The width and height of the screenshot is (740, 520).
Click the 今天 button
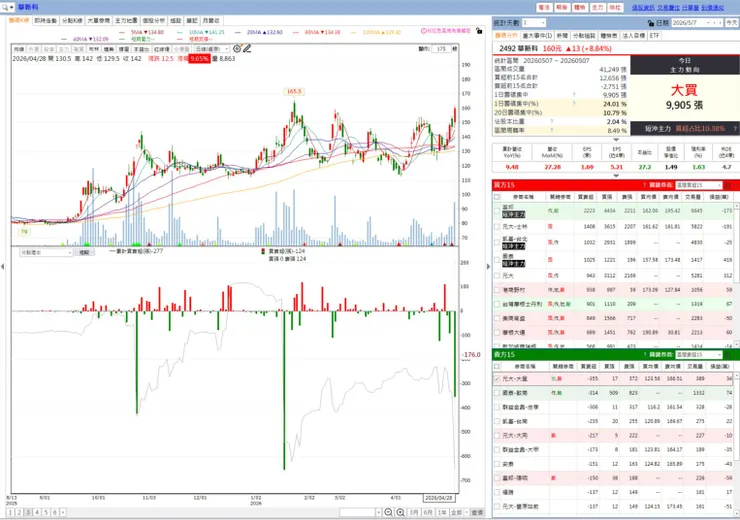[731, 23]
